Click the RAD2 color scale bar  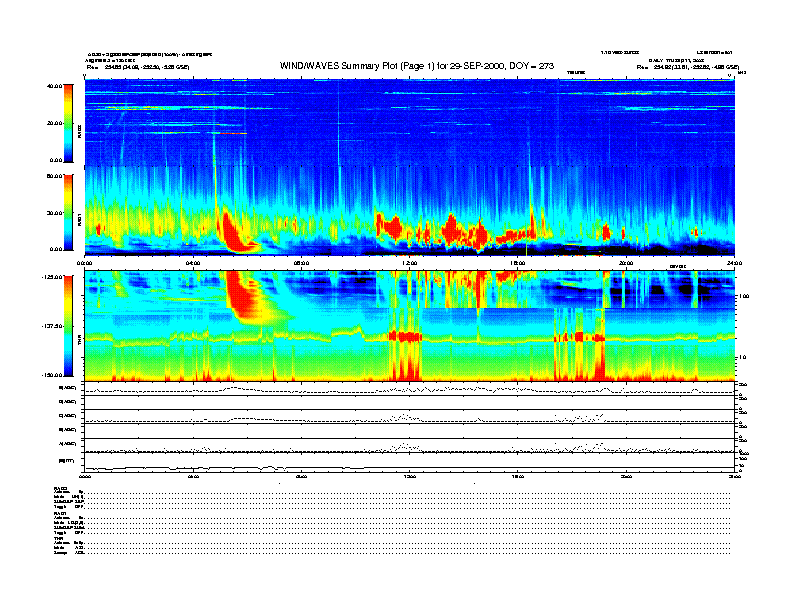point(68,123)
